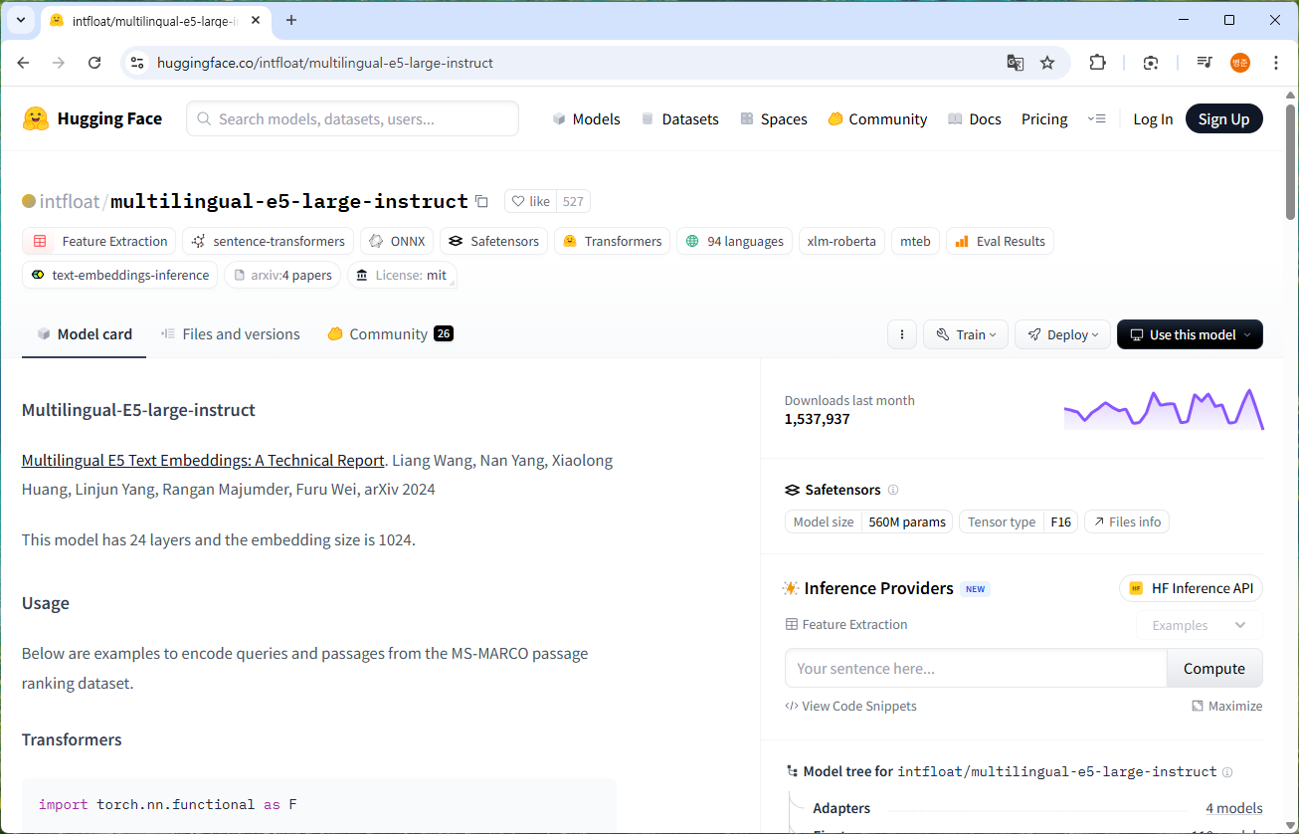Click Log In
This screenshot has height=834, width=1299.
[1153, 119]
